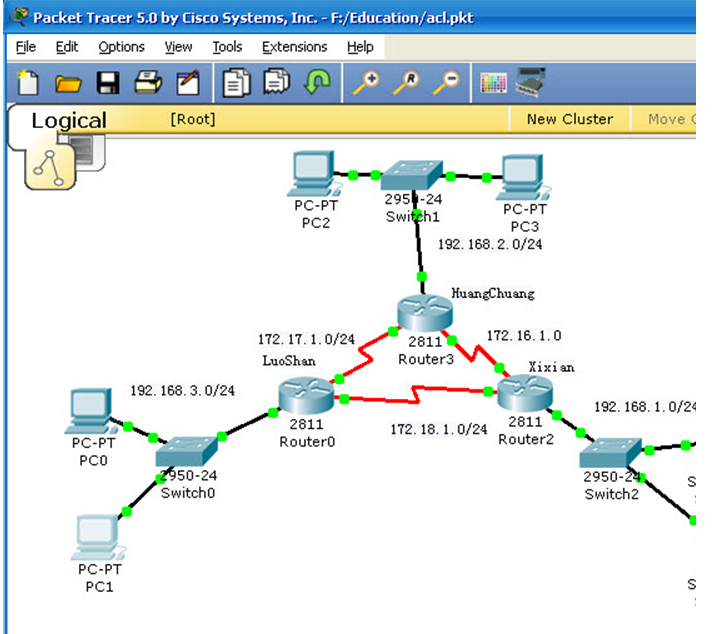This screenshot has width=720, height=634.
Task: Select the Switch2 device
Action: pos(611,453)
